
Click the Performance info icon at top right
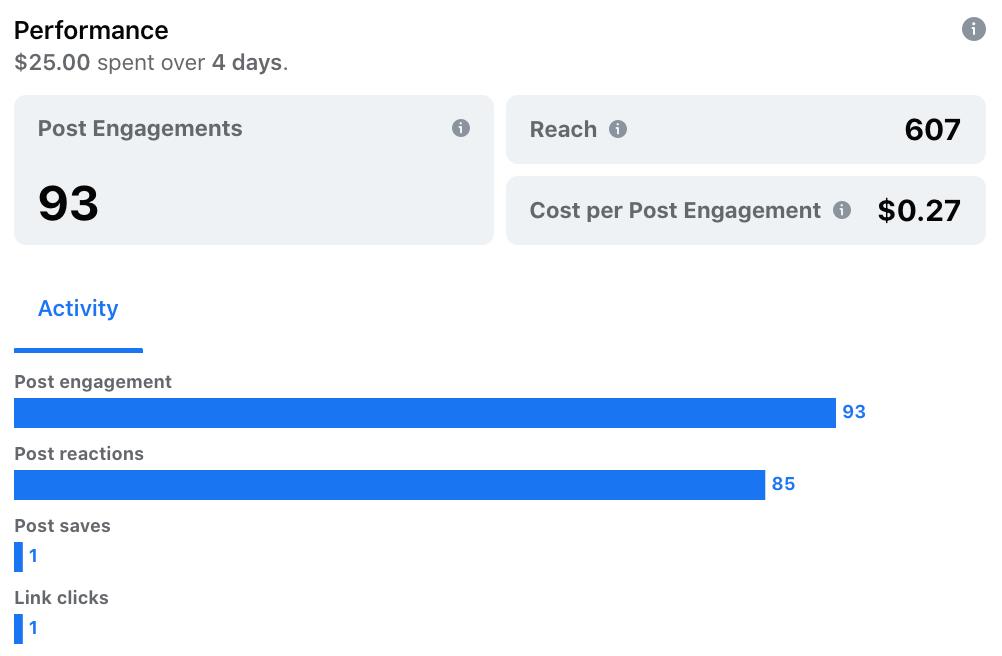point(973,29)
